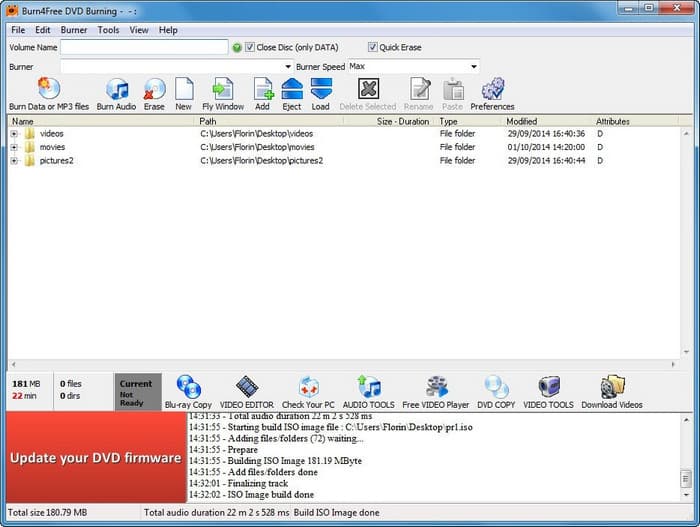The image size is (700, 527).
Task: Click the Update your DVD firmware banner
Action: point(96,458)
